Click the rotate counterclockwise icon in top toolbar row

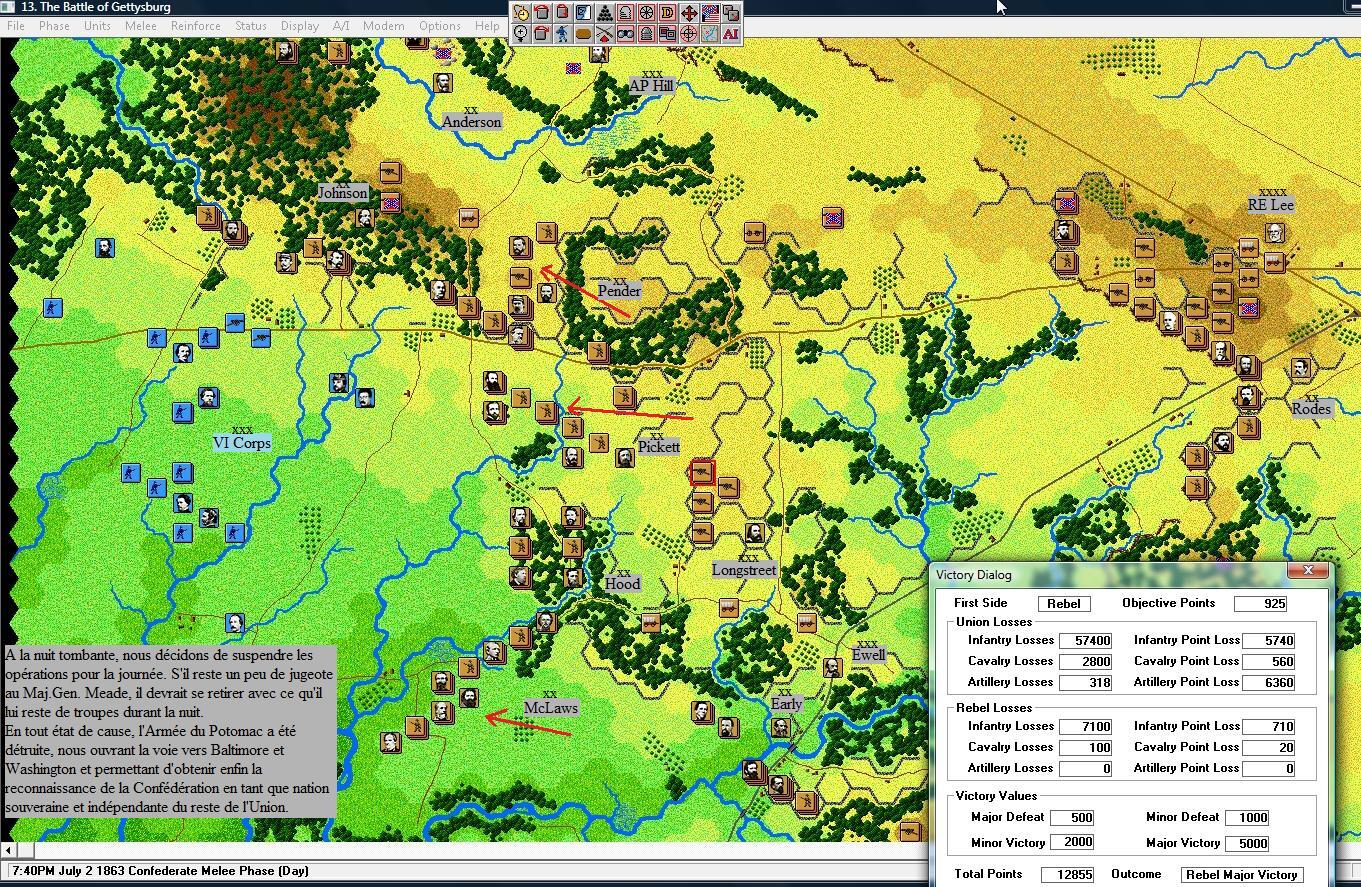pyautogui.click(x=542, y=13)
